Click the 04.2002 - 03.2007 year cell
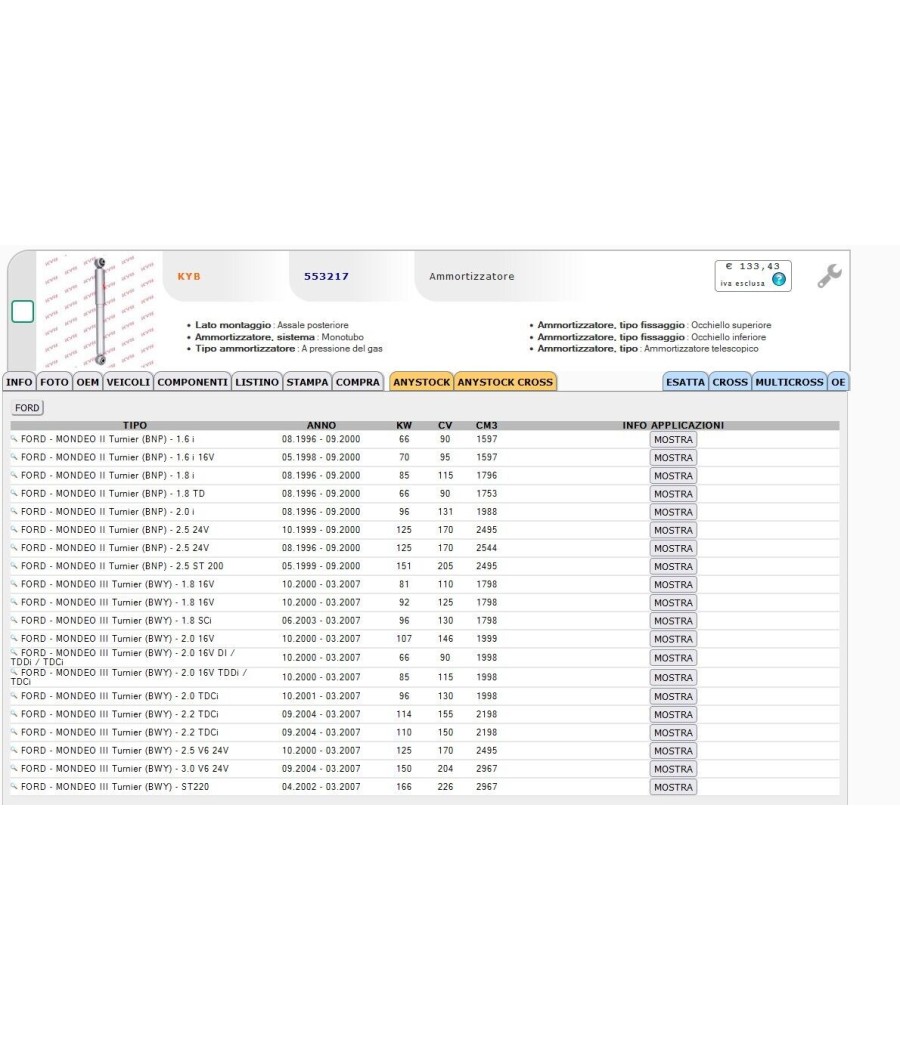Viewport: 900px width, 1050px height. [x=321, y=786]
